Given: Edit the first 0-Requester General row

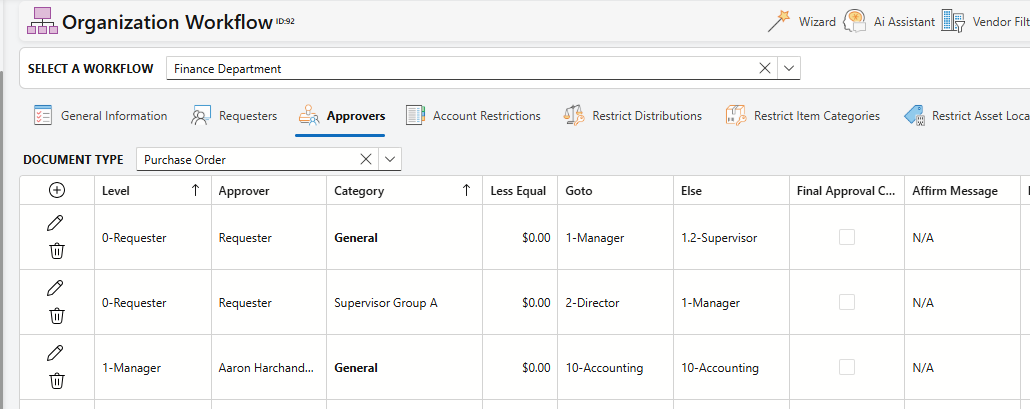Looking at the screenshot, I should pos(57,223).
